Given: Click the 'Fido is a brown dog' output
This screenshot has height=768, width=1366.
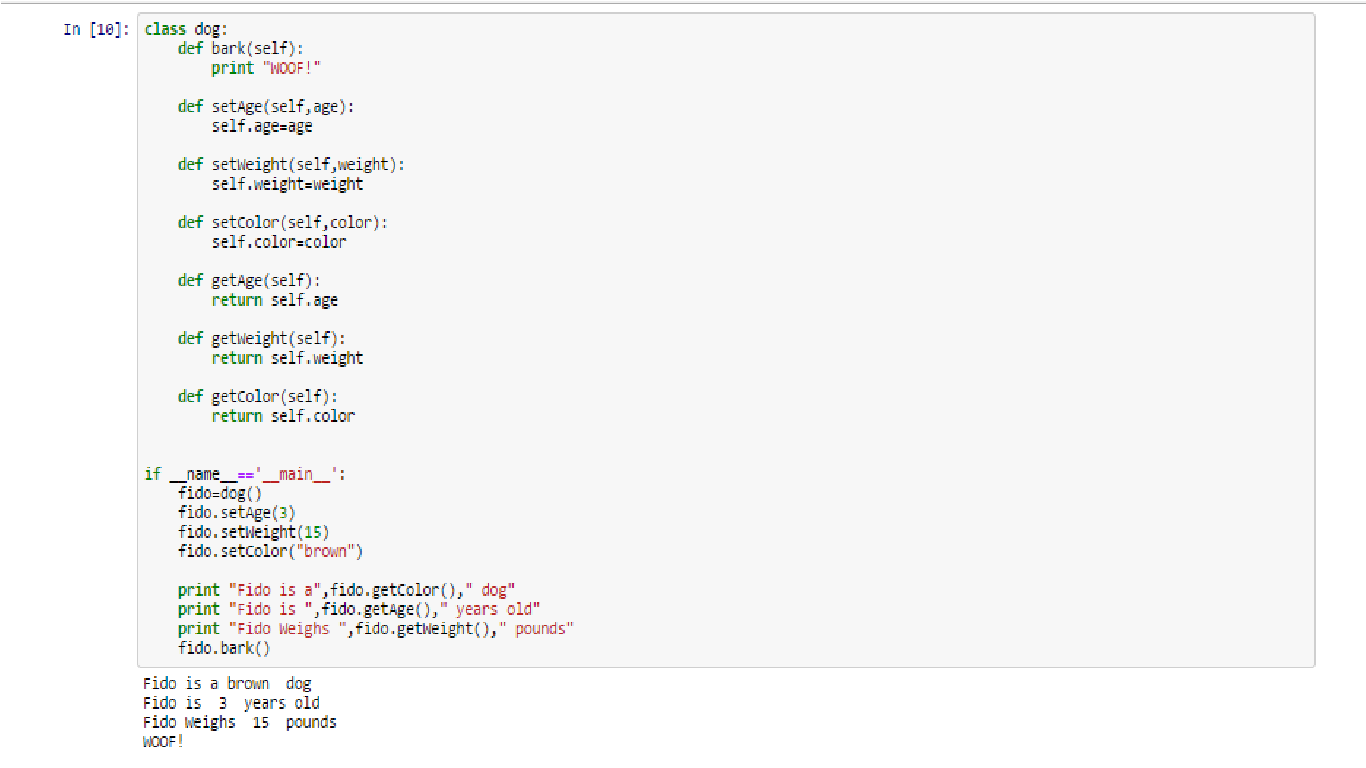Looking at the screenshot, I should pos(227,684).
